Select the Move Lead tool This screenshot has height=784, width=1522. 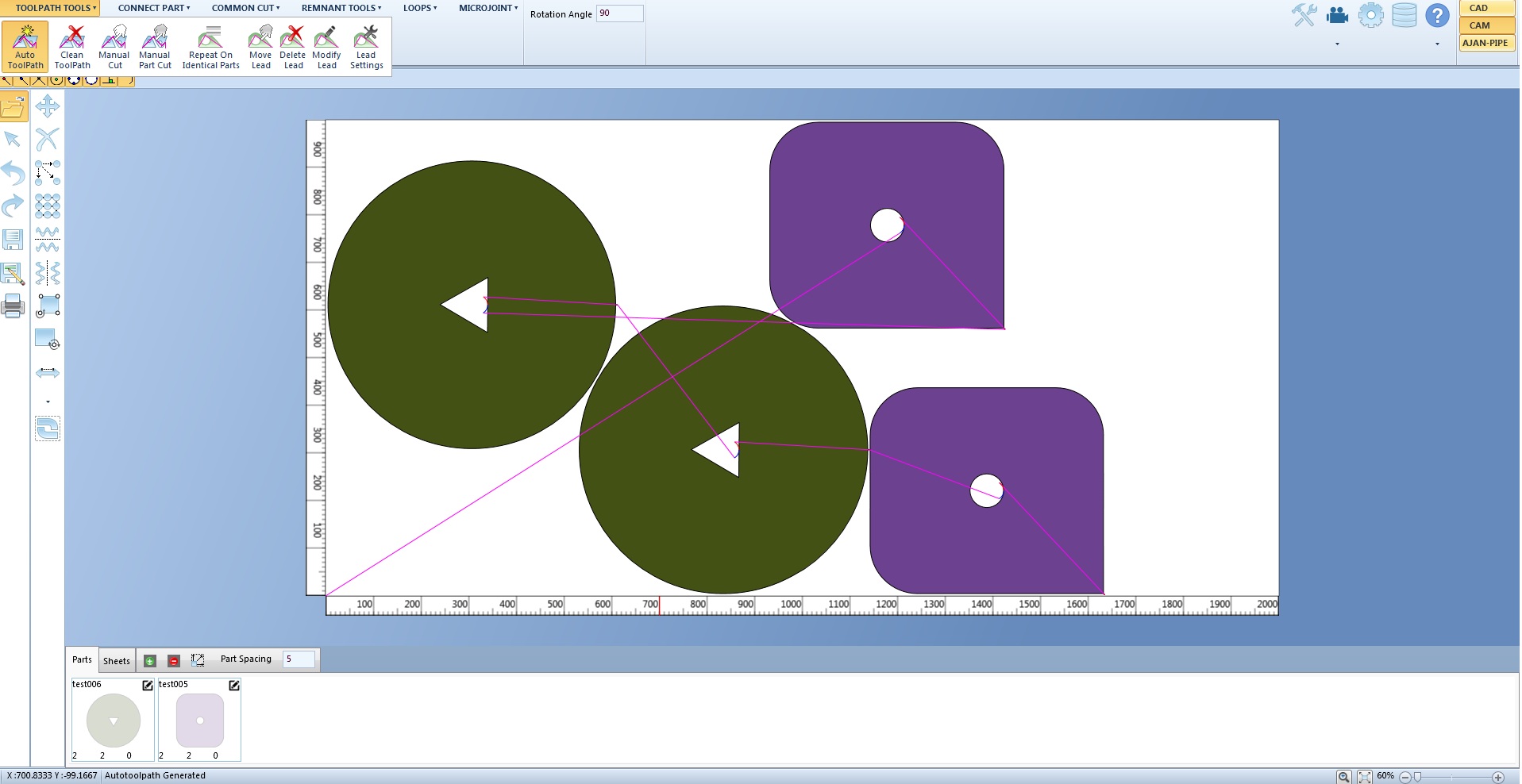click(x=260, y=47)
